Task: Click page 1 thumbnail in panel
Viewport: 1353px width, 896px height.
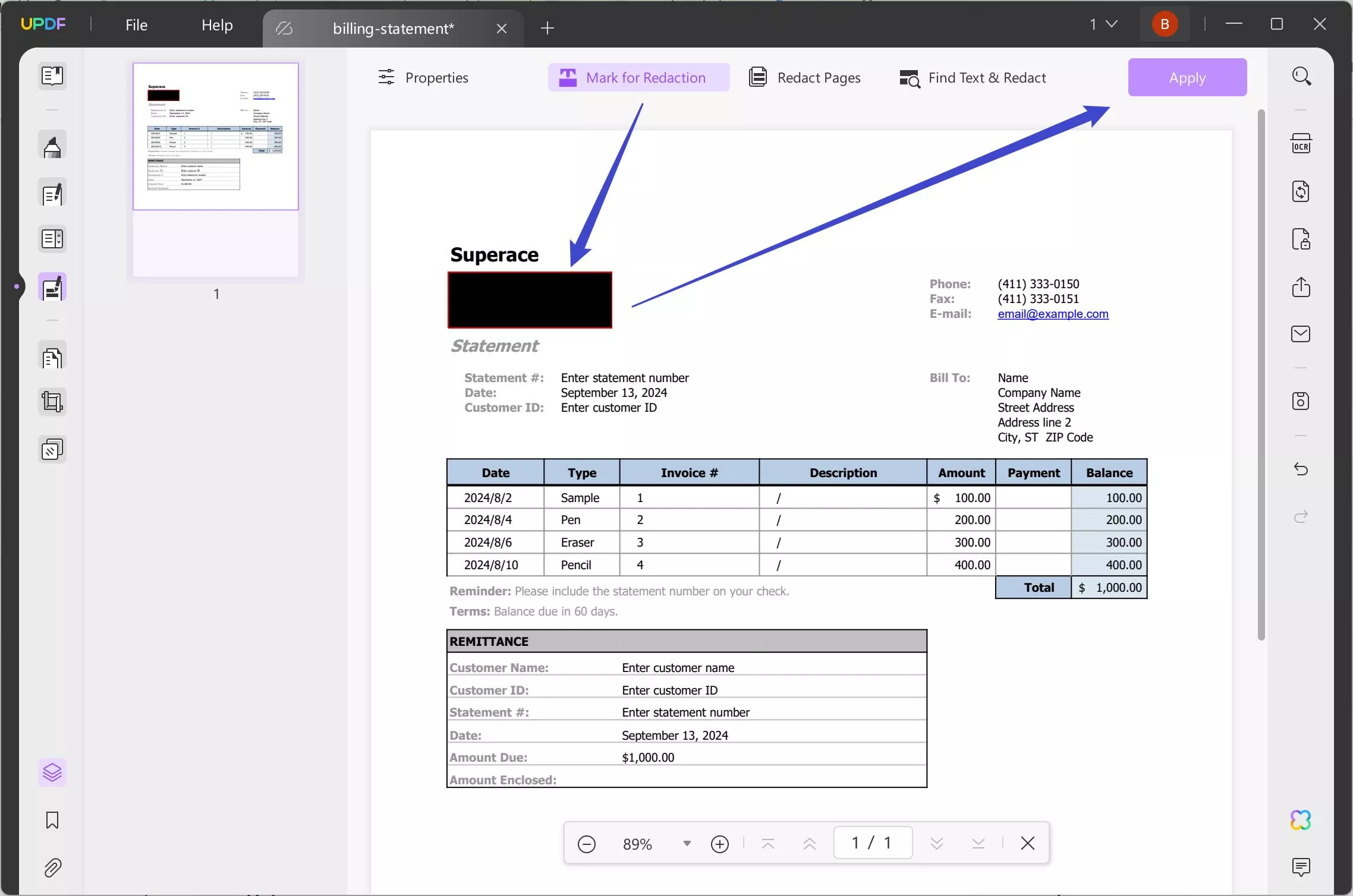Action: pos(215,135)
